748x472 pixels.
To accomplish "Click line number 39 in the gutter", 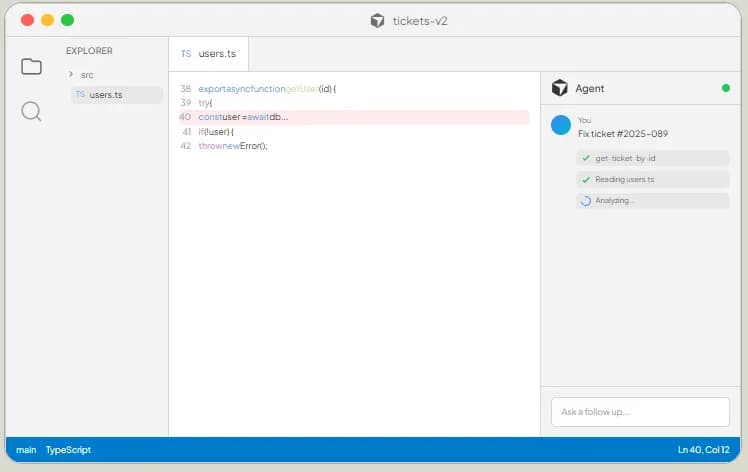I will [186, 103].
